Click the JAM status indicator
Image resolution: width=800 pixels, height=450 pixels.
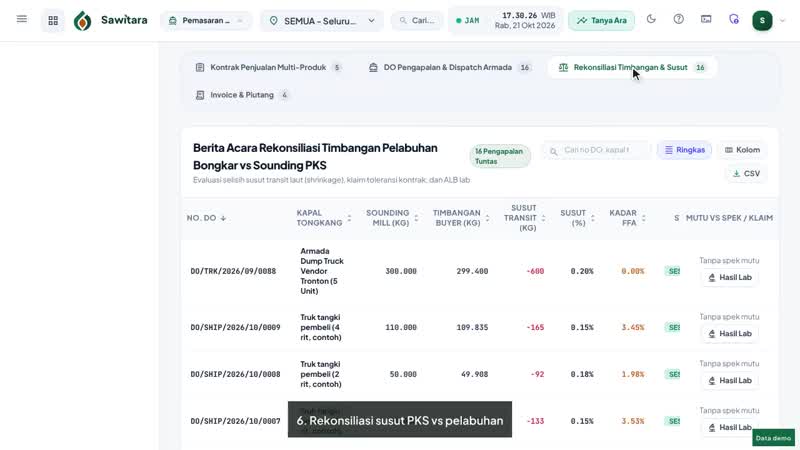[x=467, y=21]
